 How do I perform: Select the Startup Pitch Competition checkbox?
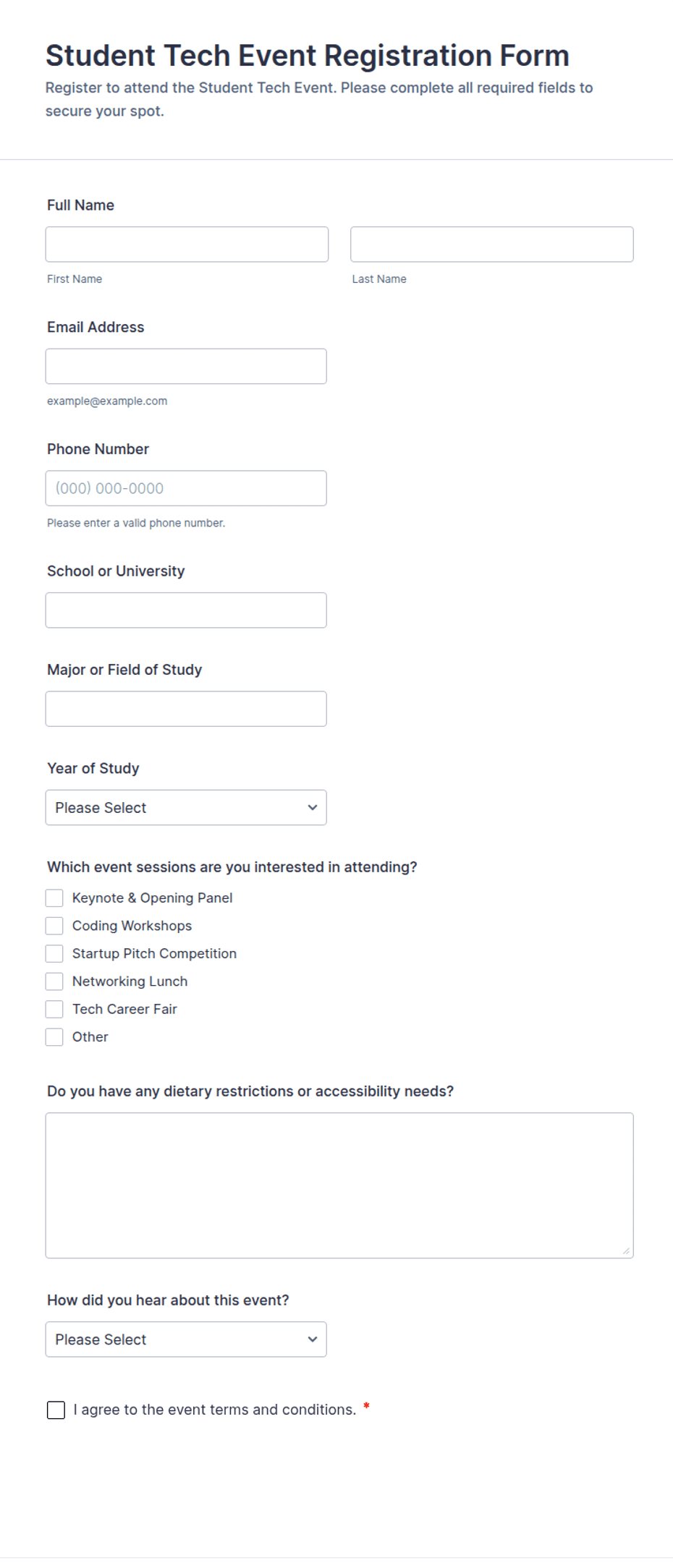pyautogui.click(x=54, y=954)
